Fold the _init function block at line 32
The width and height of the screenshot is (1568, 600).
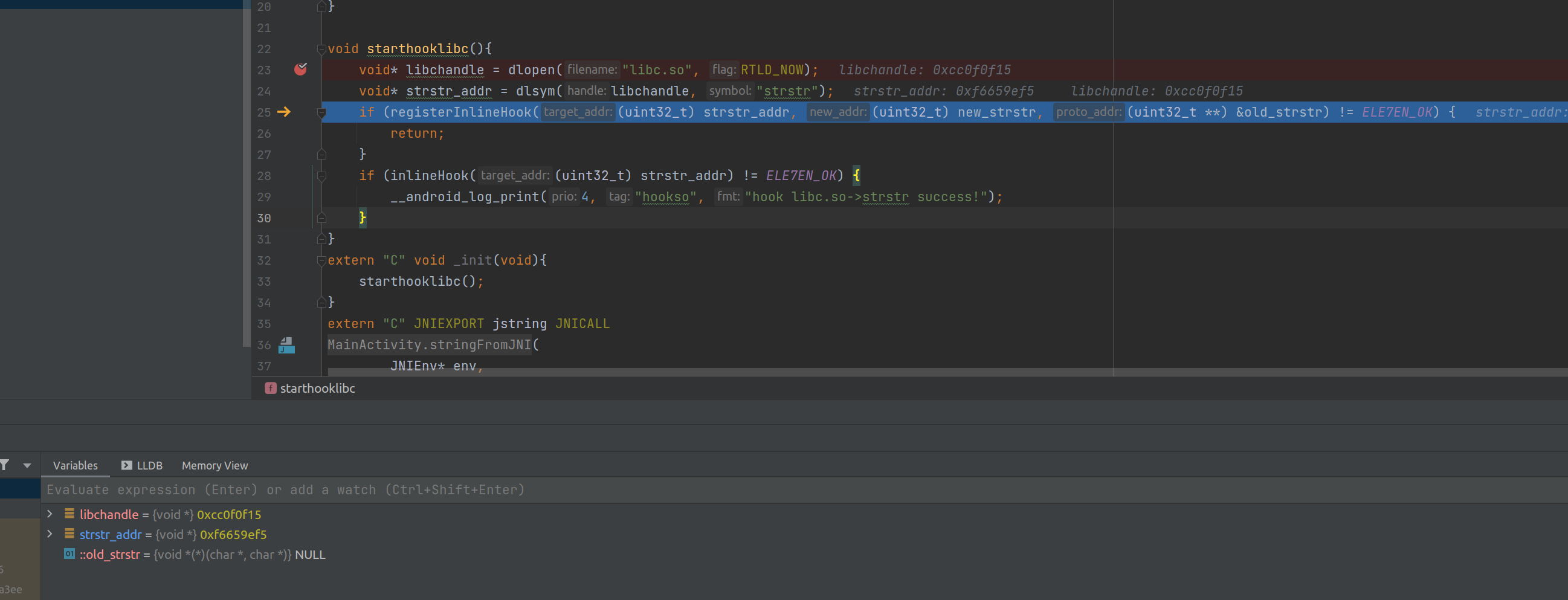(321, 260)
